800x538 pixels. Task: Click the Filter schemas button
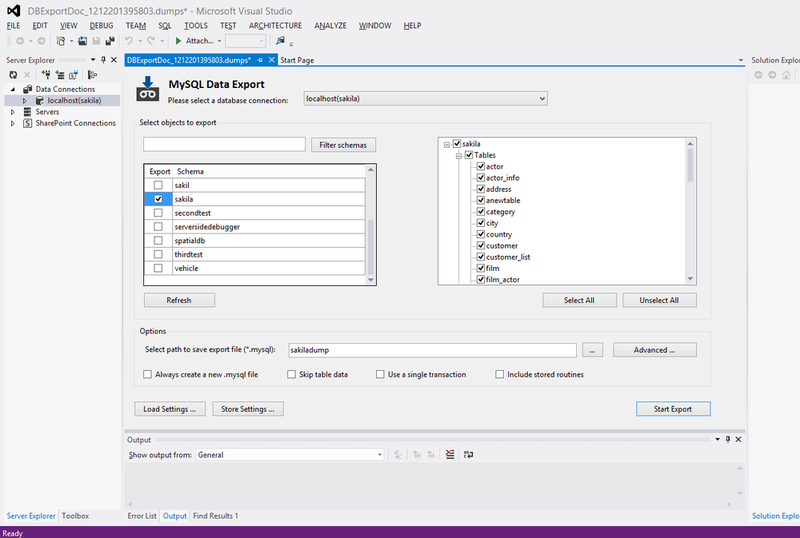click(343, 145)
